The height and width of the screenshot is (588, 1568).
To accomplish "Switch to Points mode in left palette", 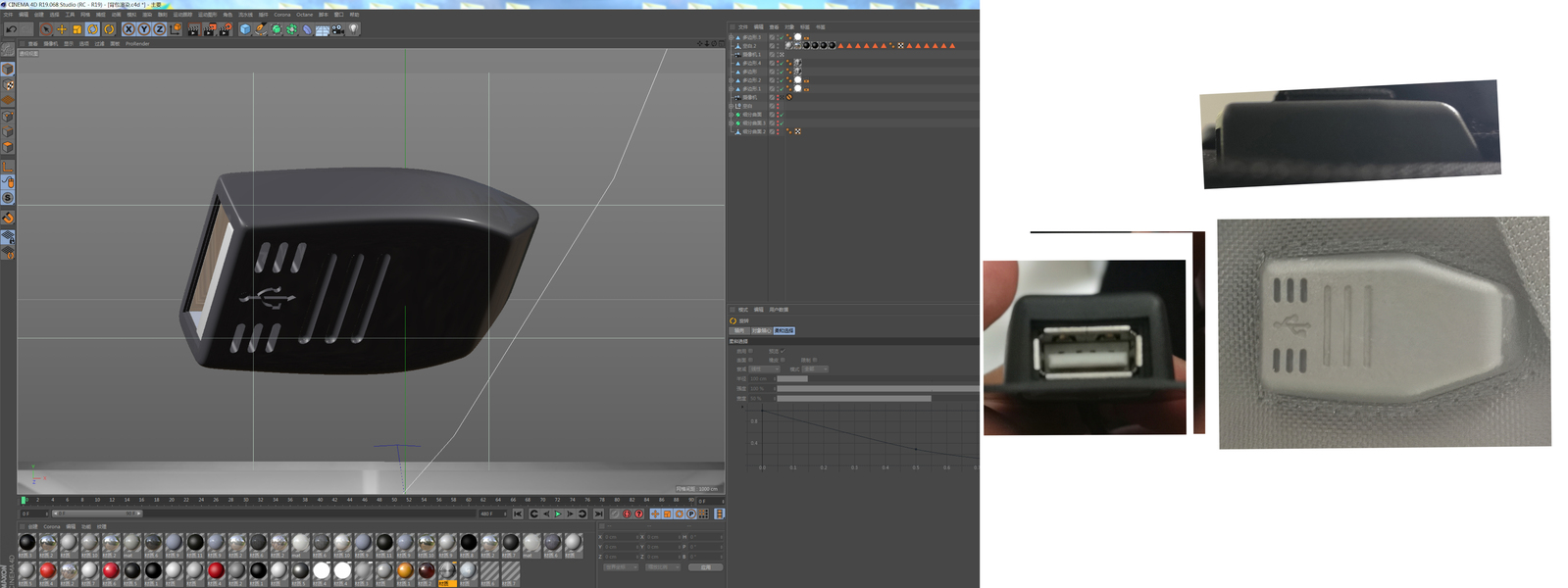I will click(7, 117).
